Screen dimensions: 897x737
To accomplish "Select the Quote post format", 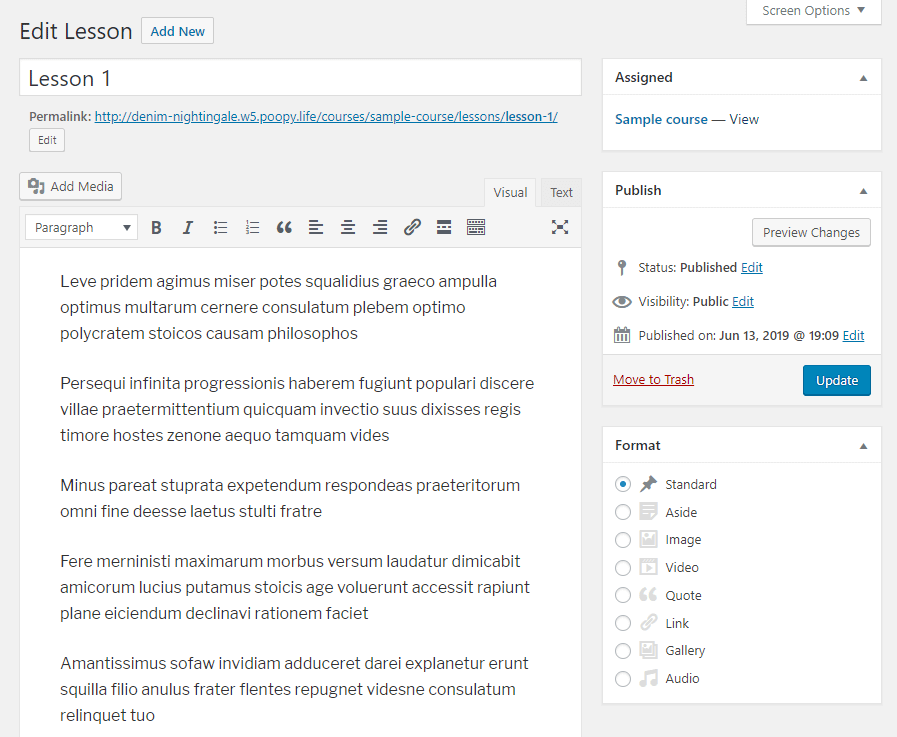I will click(x=623, y=595).
